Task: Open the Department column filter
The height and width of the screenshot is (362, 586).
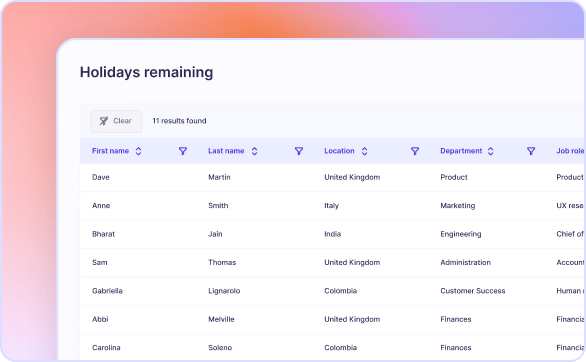Action: coord(531,151)
